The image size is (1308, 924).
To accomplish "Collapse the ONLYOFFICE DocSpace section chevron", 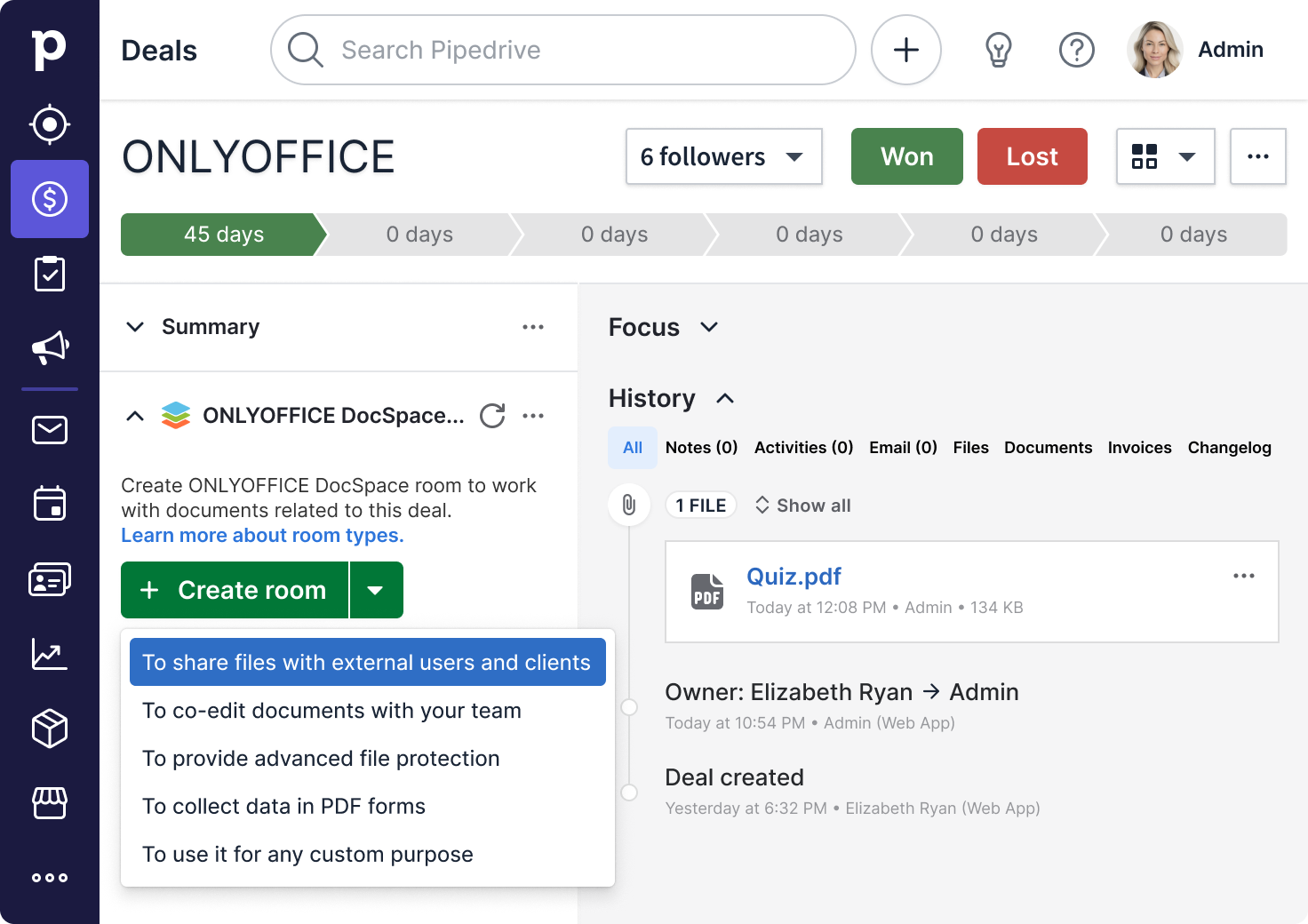I will 135,416.
